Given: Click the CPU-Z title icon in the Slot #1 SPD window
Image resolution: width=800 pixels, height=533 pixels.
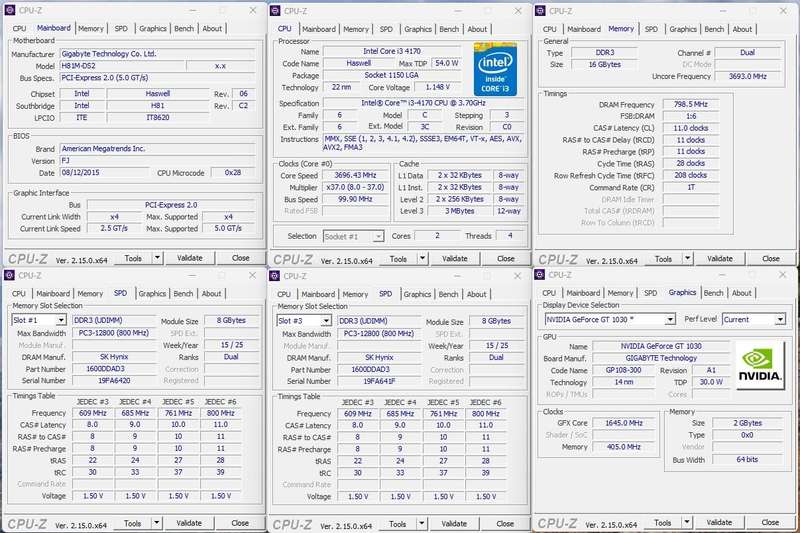Looking at the screenshot, I should click(x=9, y=275).
